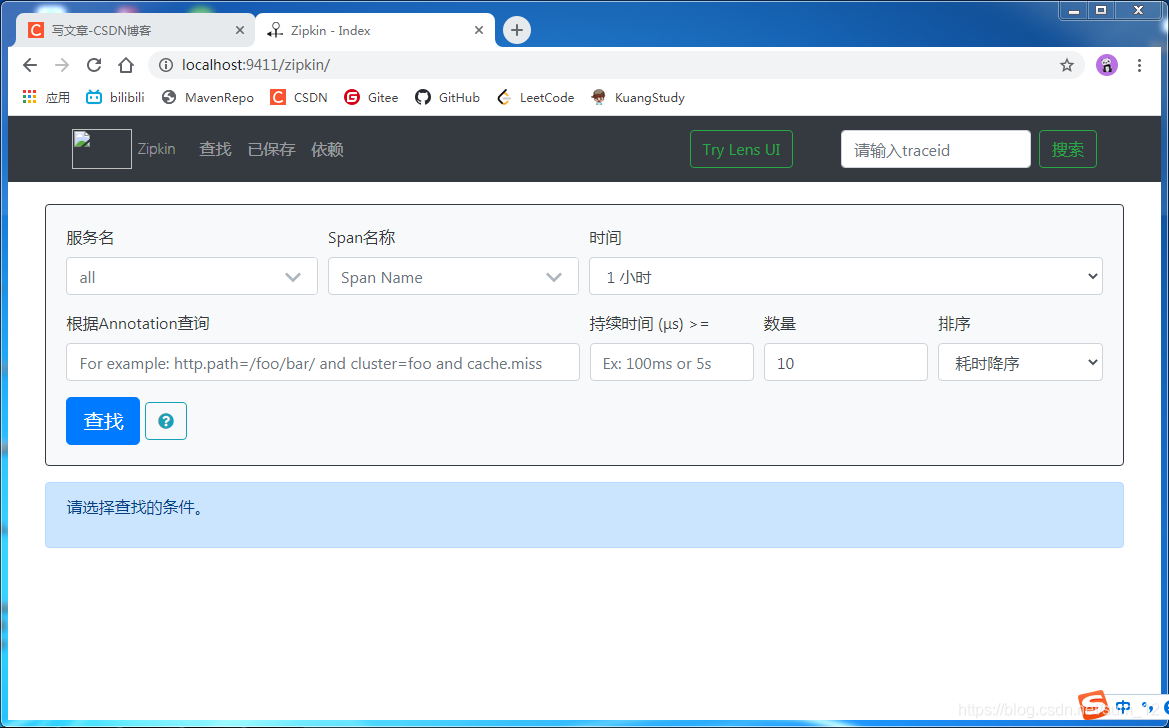Close the 写文章-CSDN博客 tab
The height and width of the screenshot is (728, 1169).
(239, 31)
